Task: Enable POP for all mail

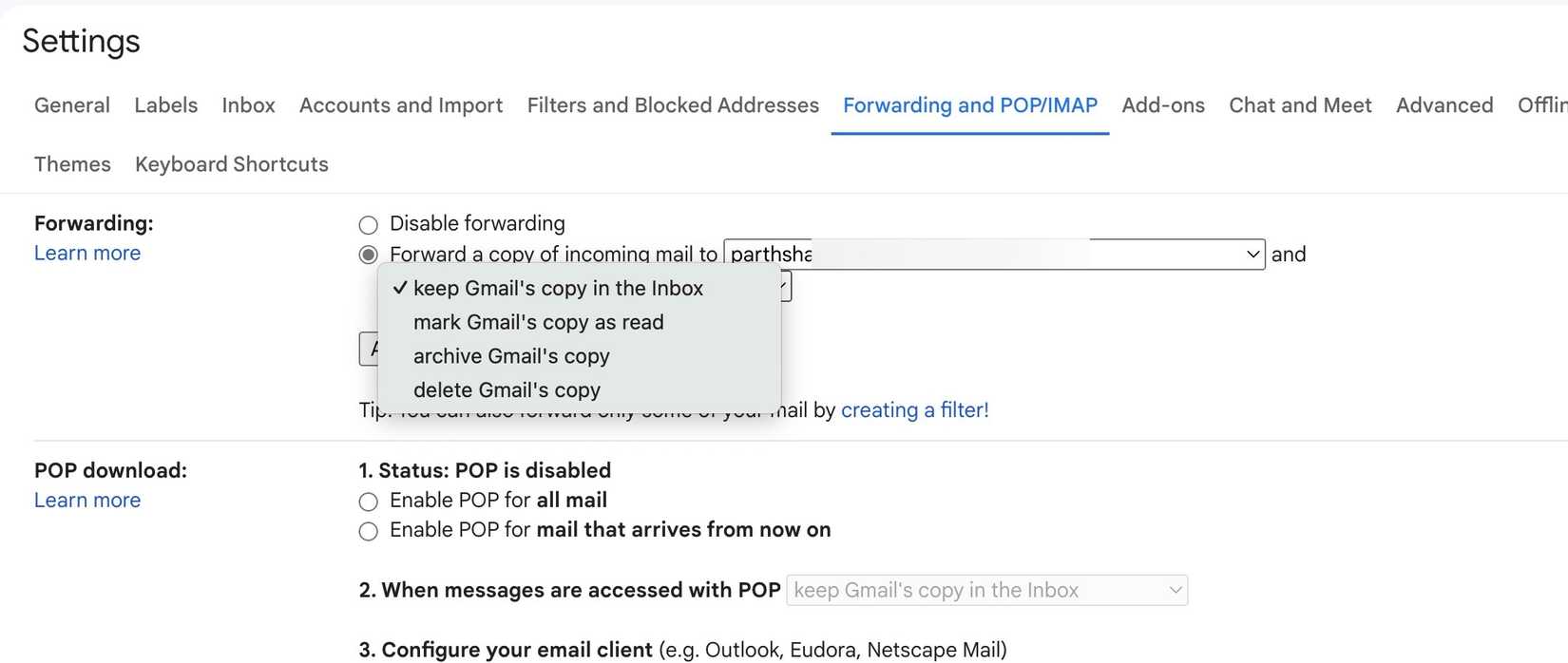Action: point(369,502)
